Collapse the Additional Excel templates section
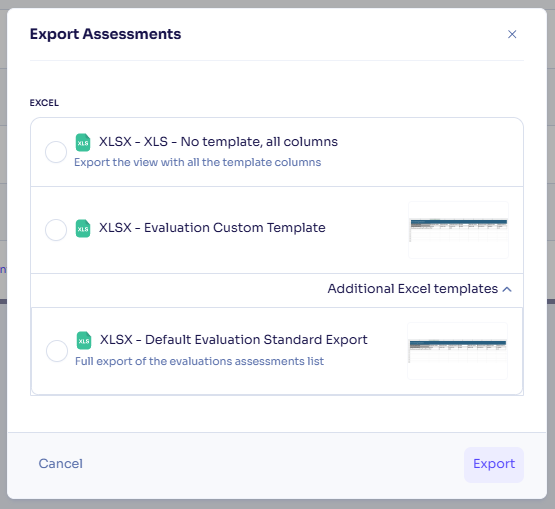This screenshot has width=555, height=509. 420,289
